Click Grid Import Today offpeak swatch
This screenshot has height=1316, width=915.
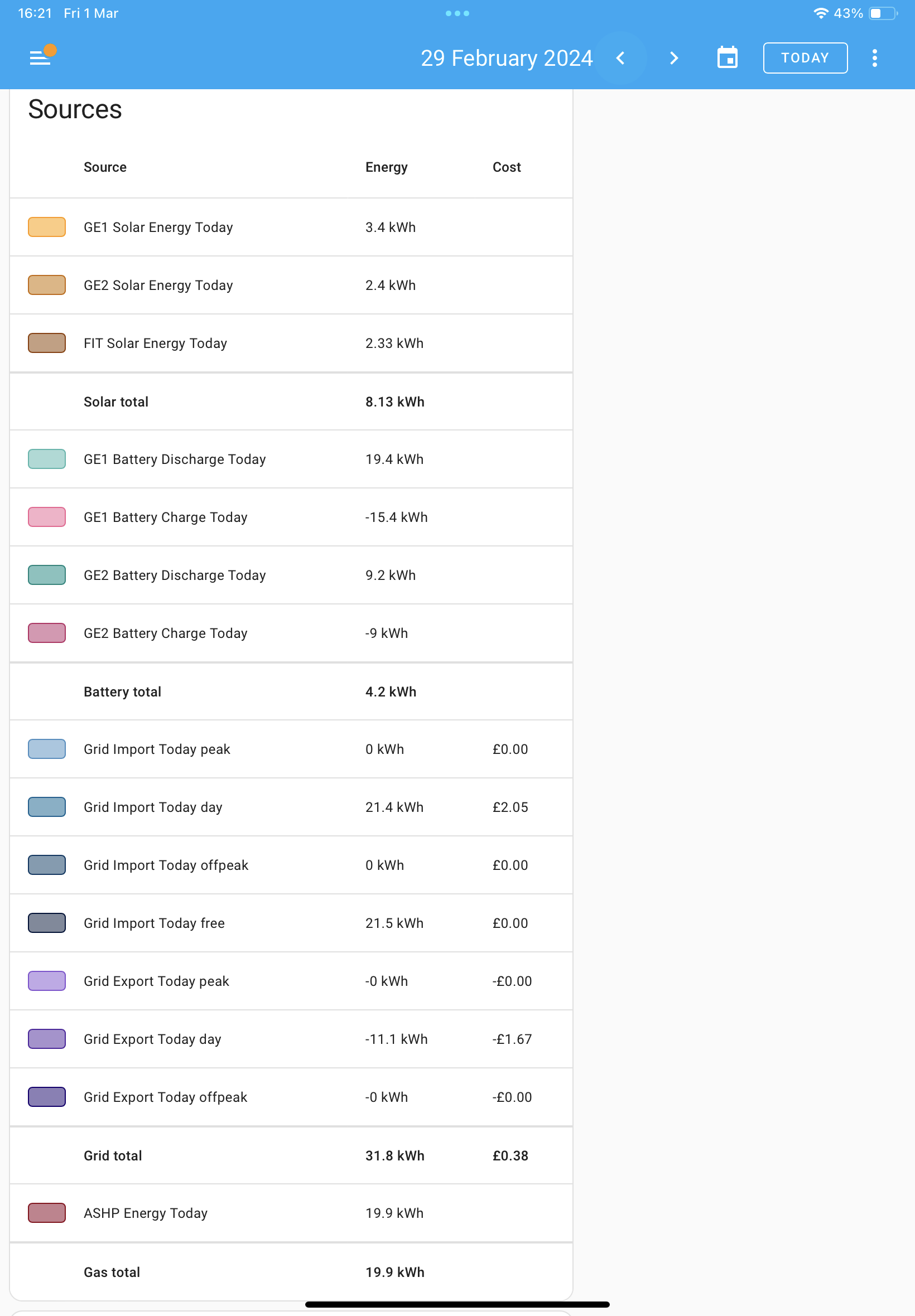point(47,864)
